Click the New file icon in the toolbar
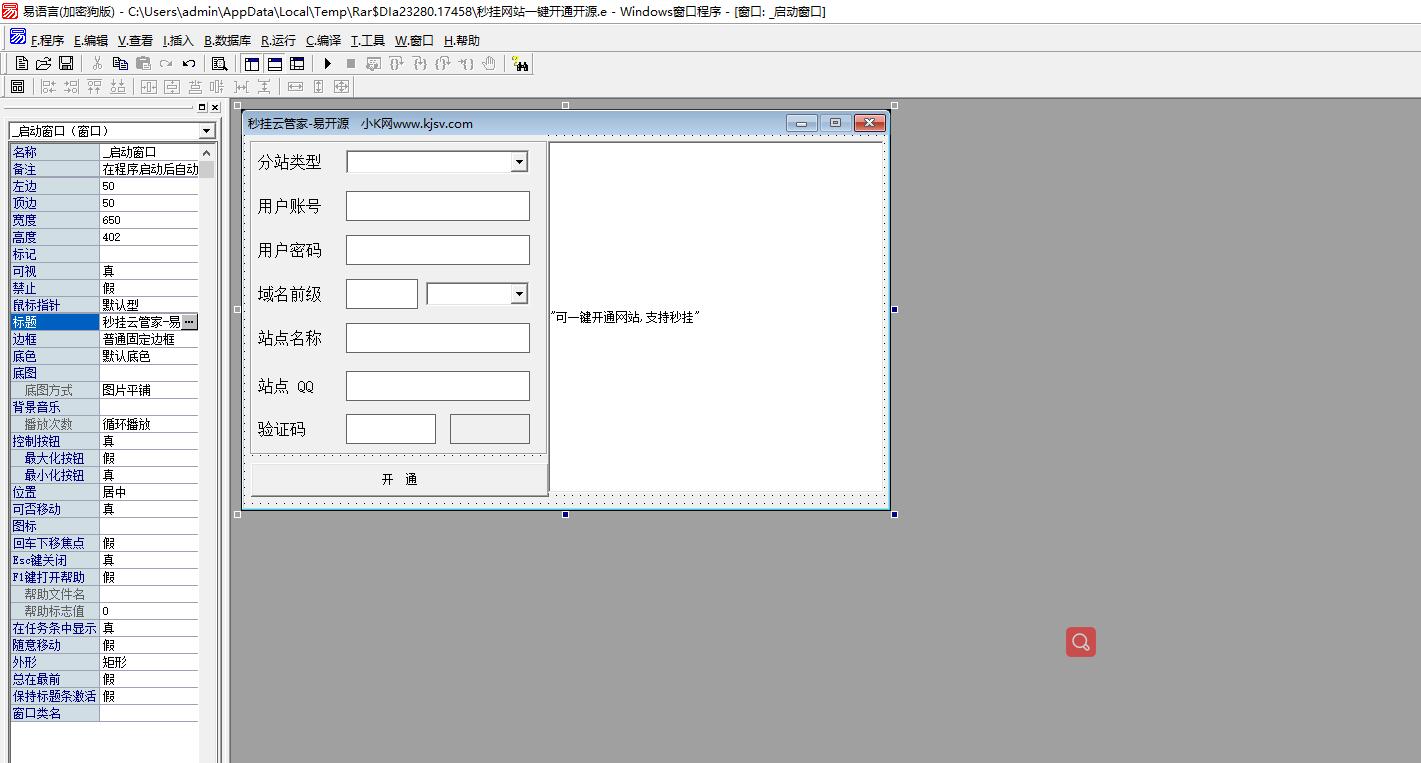Image resolution: width=1421 pixels, height=763 pixels. point(21,63)
